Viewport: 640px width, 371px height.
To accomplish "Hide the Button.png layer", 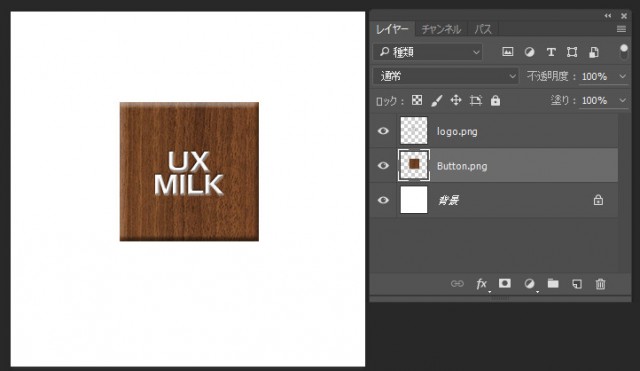I will point(383,165).
